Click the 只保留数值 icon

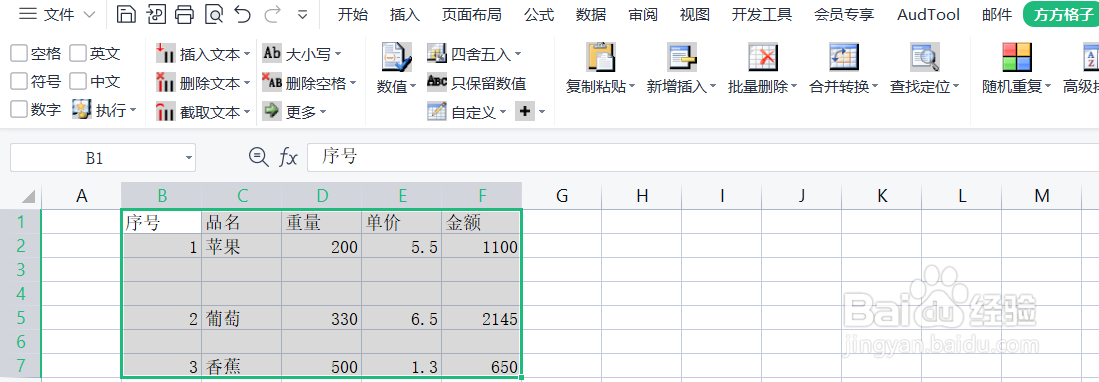[x=437, y=82]
